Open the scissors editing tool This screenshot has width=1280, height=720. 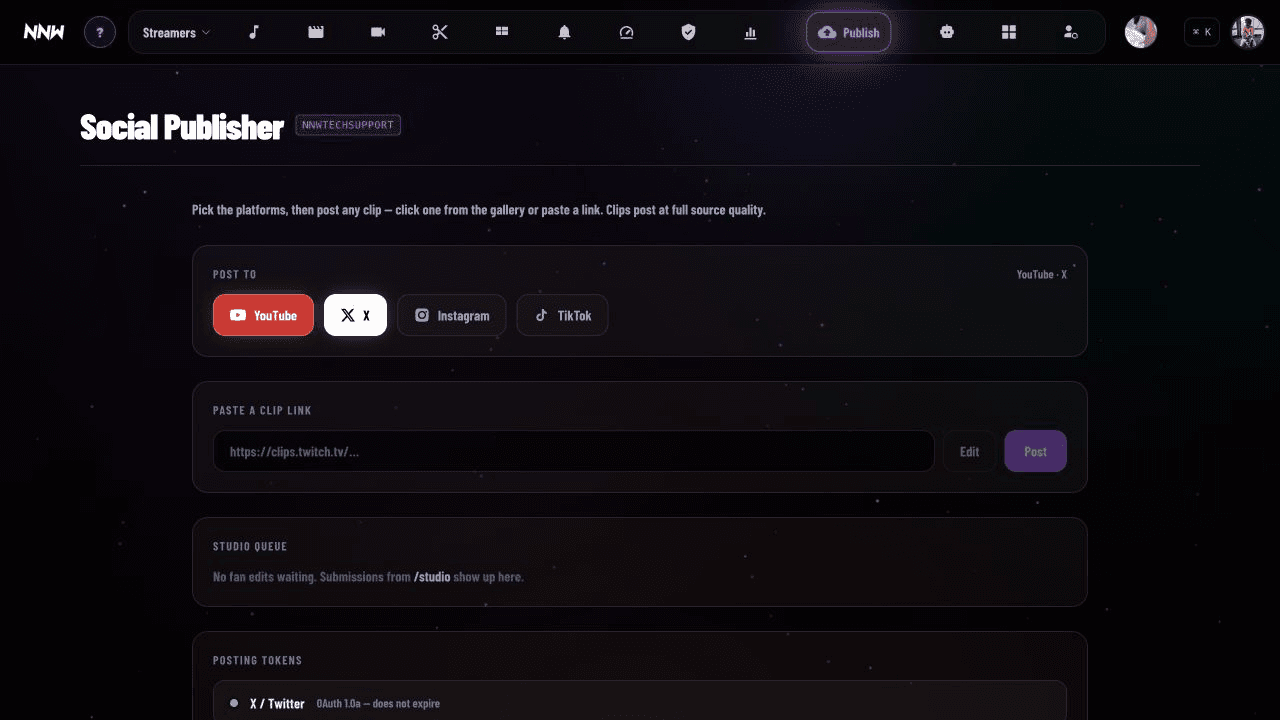440,33
